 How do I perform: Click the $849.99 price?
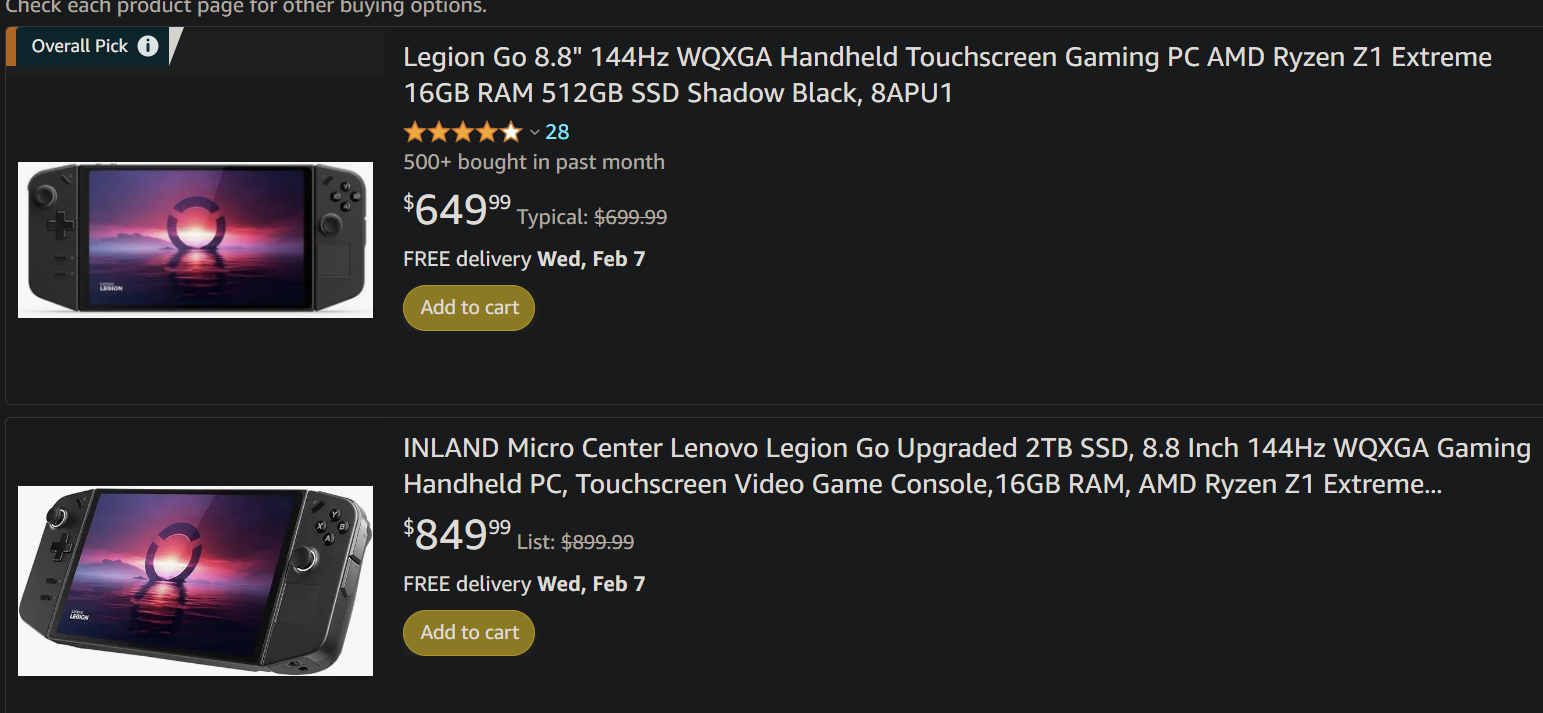457,535
